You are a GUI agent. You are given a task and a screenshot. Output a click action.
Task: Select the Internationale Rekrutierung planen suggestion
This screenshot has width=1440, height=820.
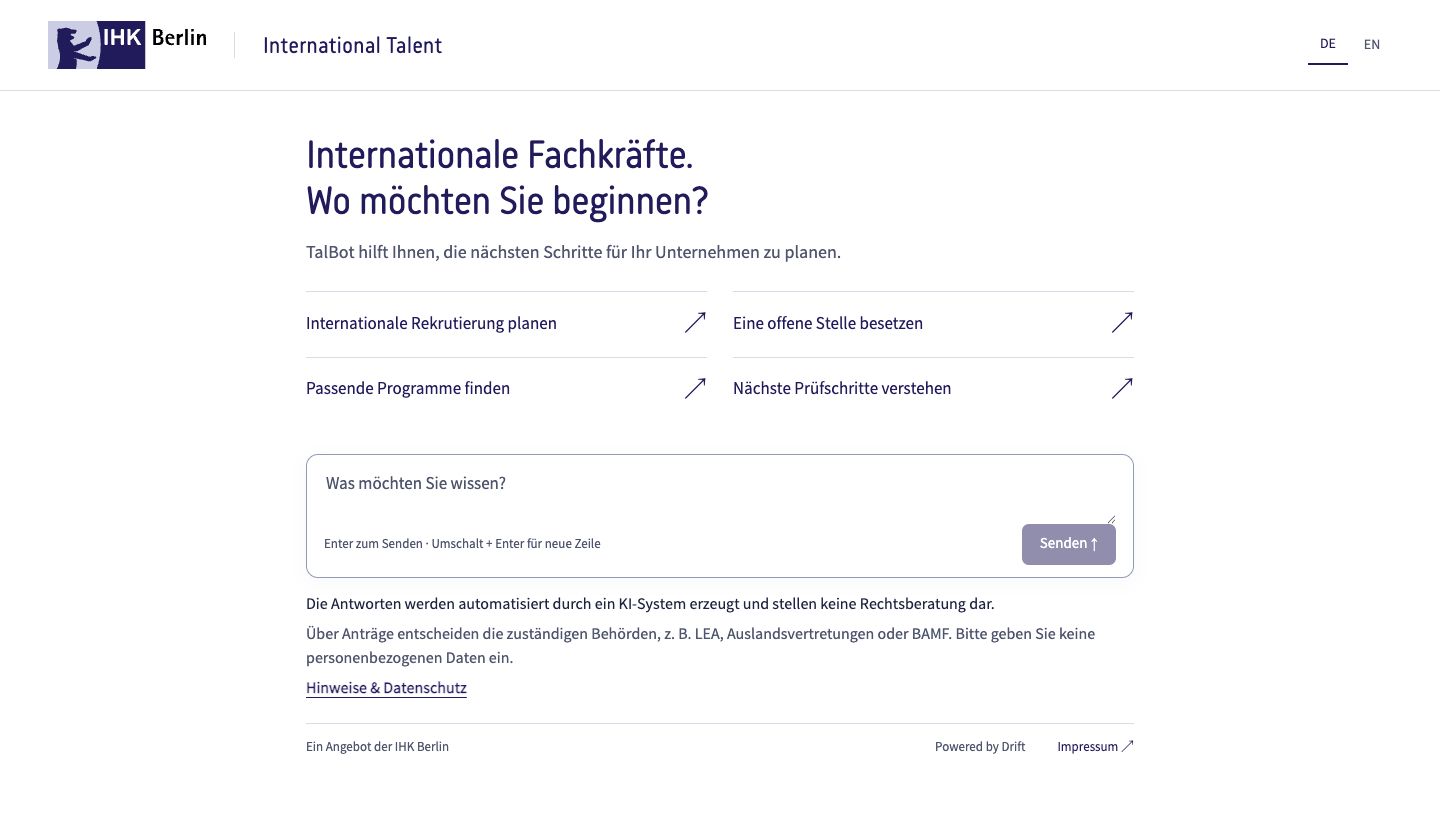click(x=506, y=323)
